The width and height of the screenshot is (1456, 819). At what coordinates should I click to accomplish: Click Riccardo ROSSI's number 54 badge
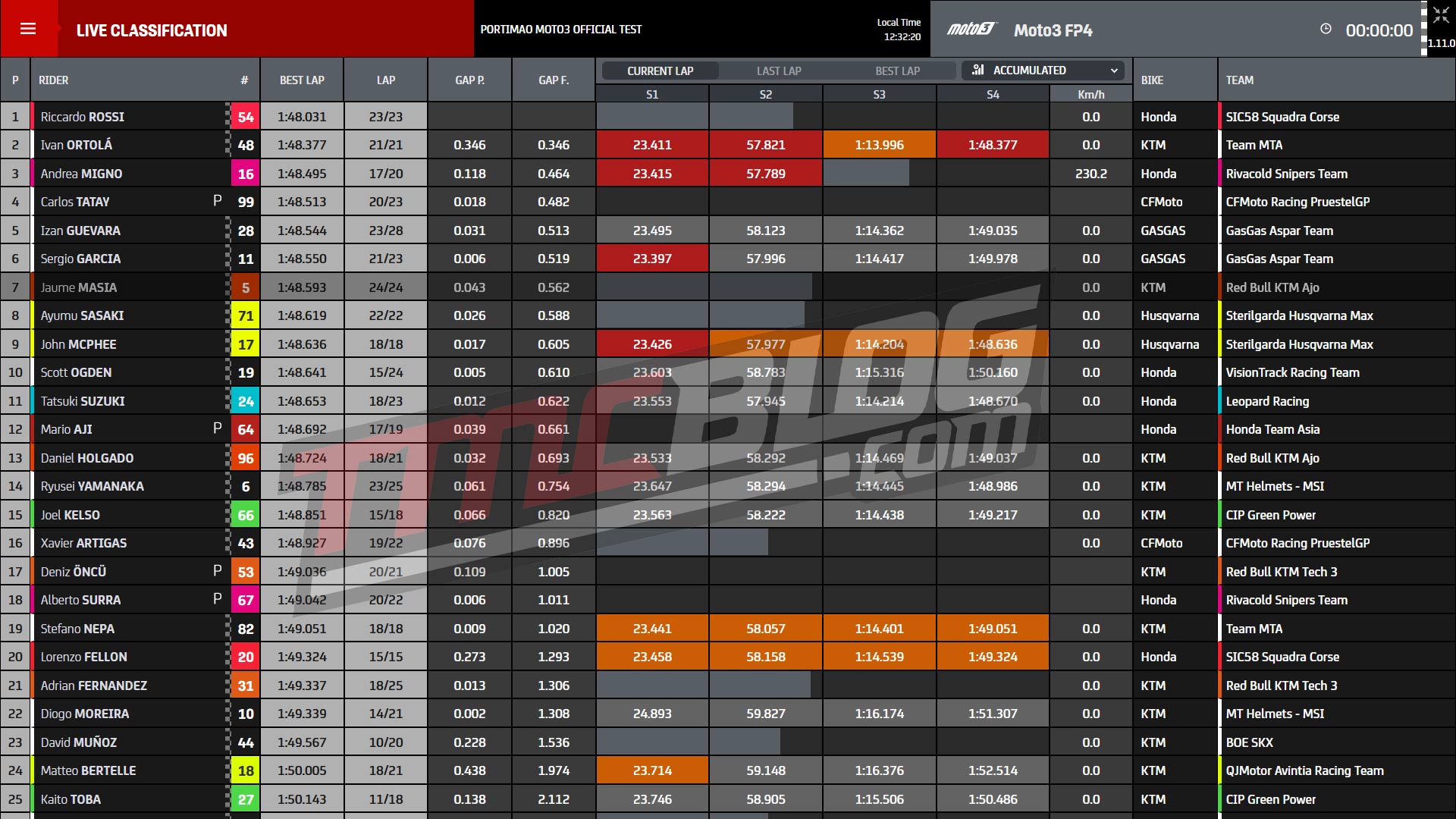click(245, 117)
